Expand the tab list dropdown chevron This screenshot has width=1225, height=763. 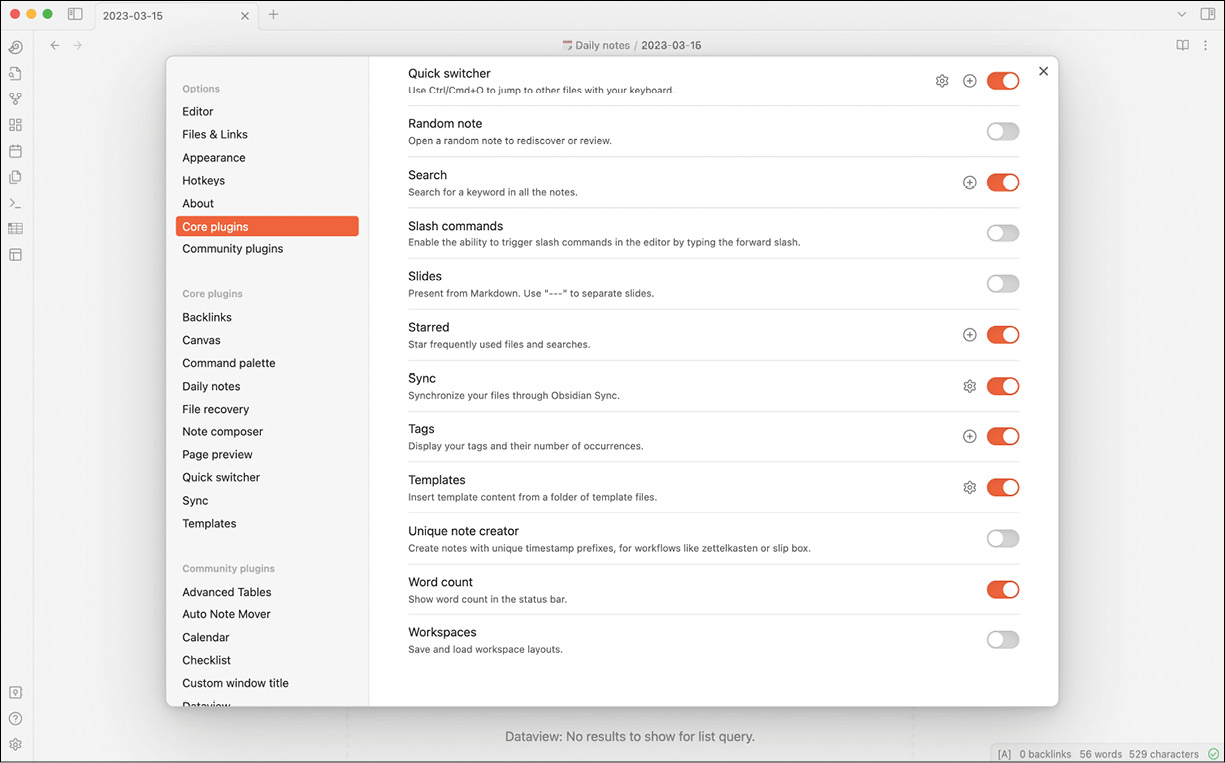[1182, 15]
